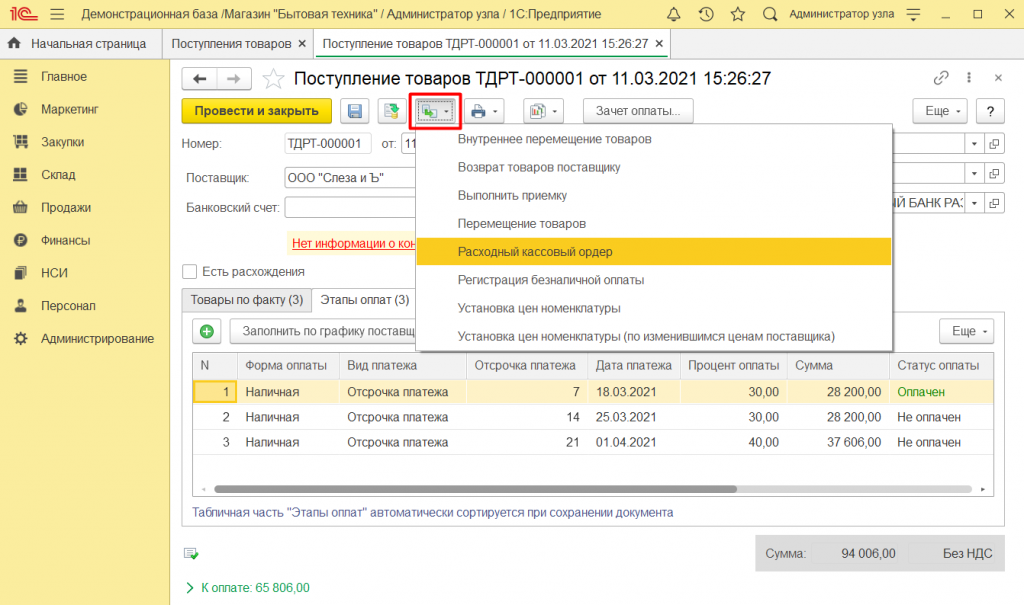This screenshot has height=605, width=1024.
Task: Click the save document floppy disk icon
Action: click(x=355, y=111)
